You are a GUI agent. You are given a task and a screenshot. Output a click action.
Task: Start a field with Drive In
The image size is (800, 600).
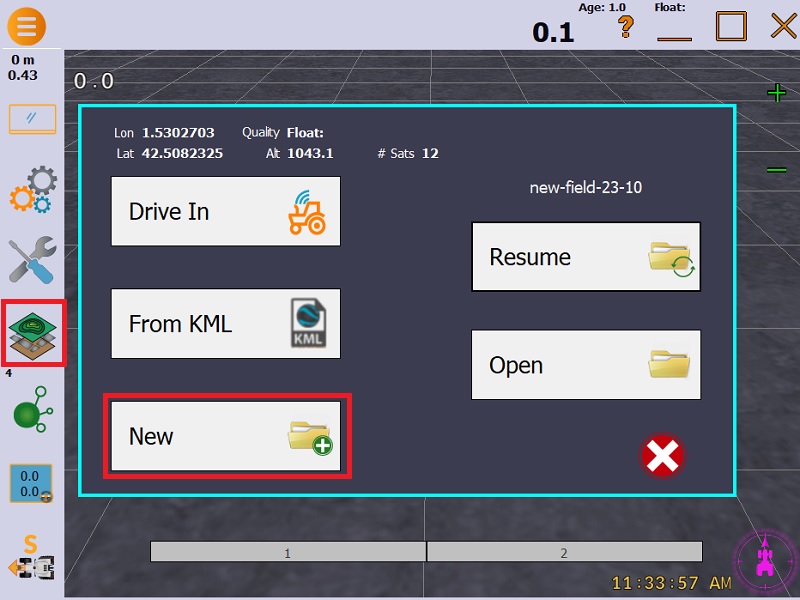[226, 212]
